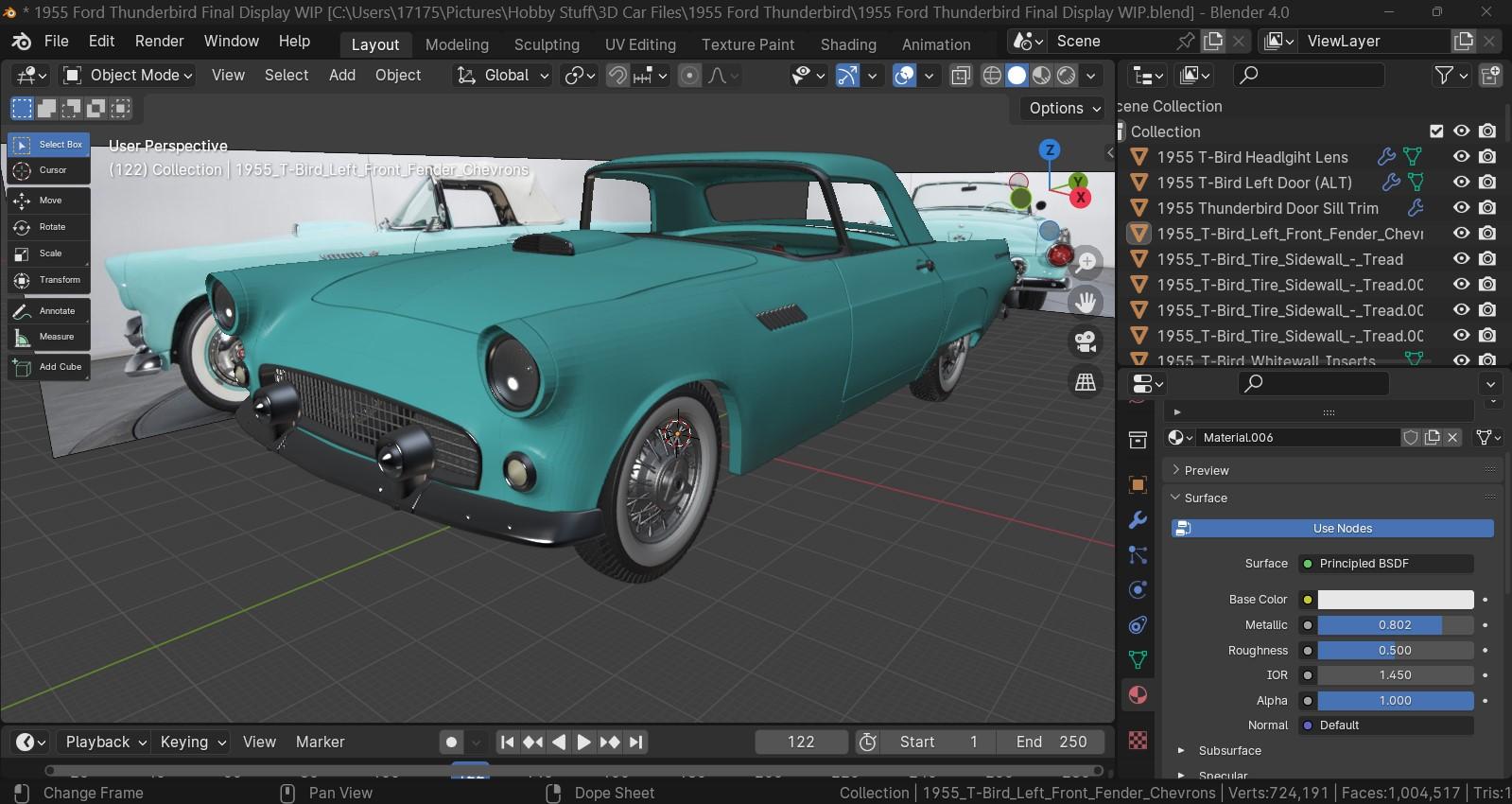Toggle snapping magnet

pos(617,76)
